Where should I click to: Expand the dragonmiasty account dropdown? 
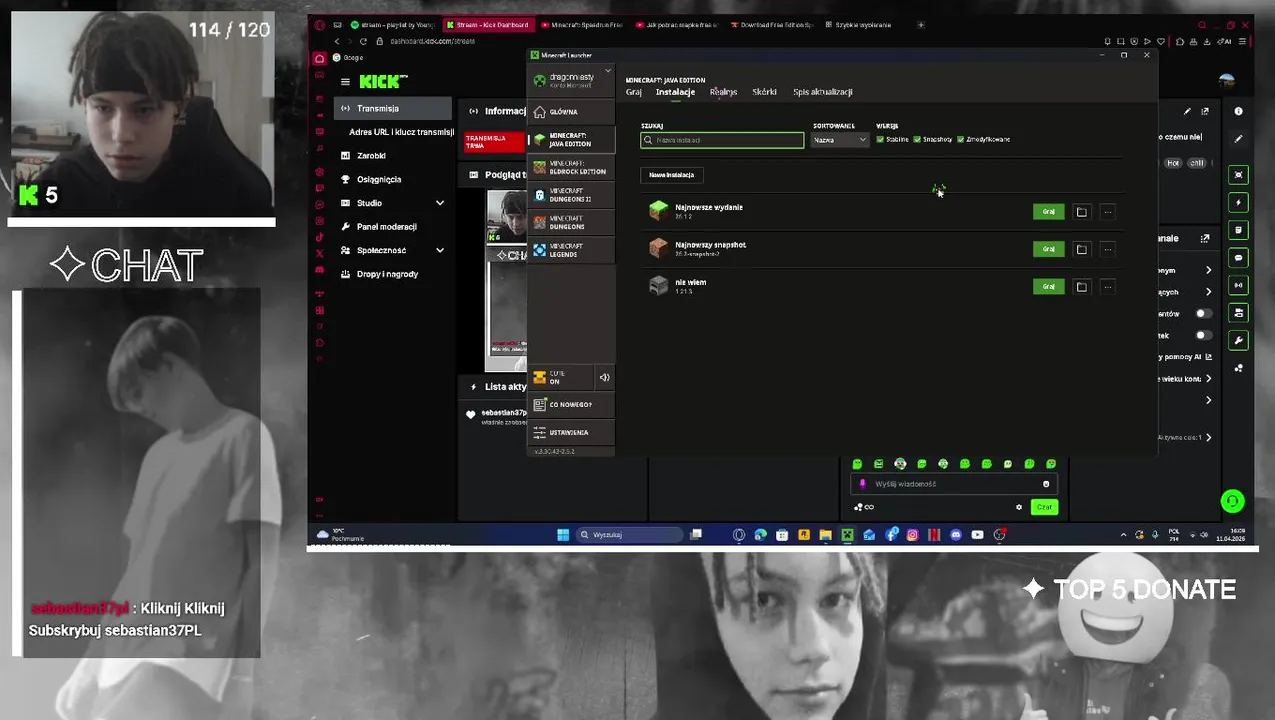[607, 71]
